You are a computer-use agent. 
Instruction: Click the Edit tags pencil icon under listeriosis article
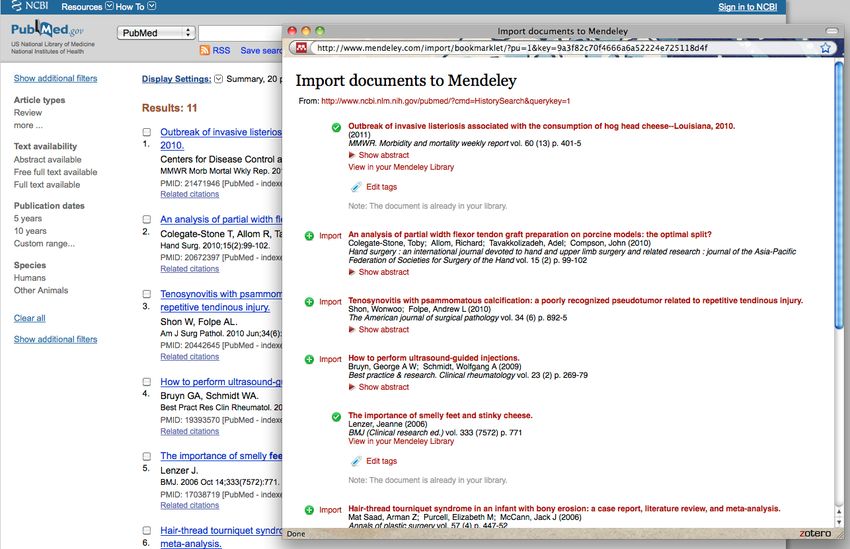(x=356, y=187)
